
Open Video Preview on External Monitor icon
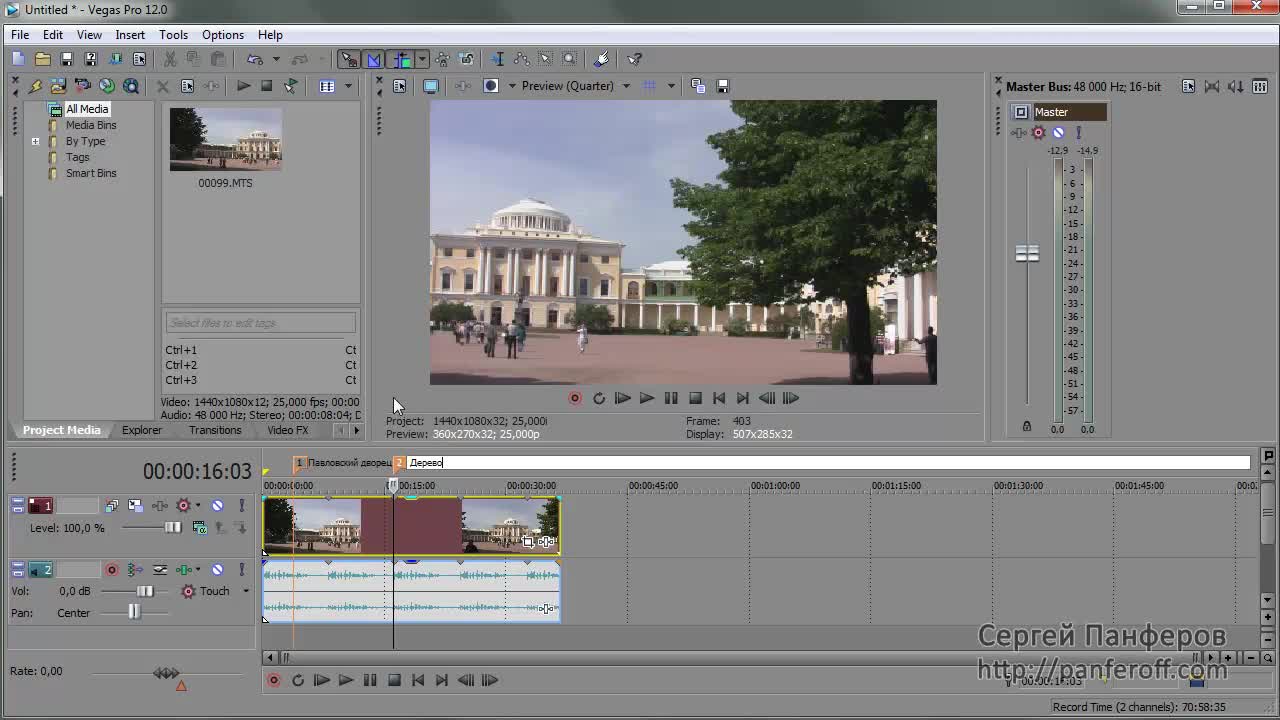[431, 86]
